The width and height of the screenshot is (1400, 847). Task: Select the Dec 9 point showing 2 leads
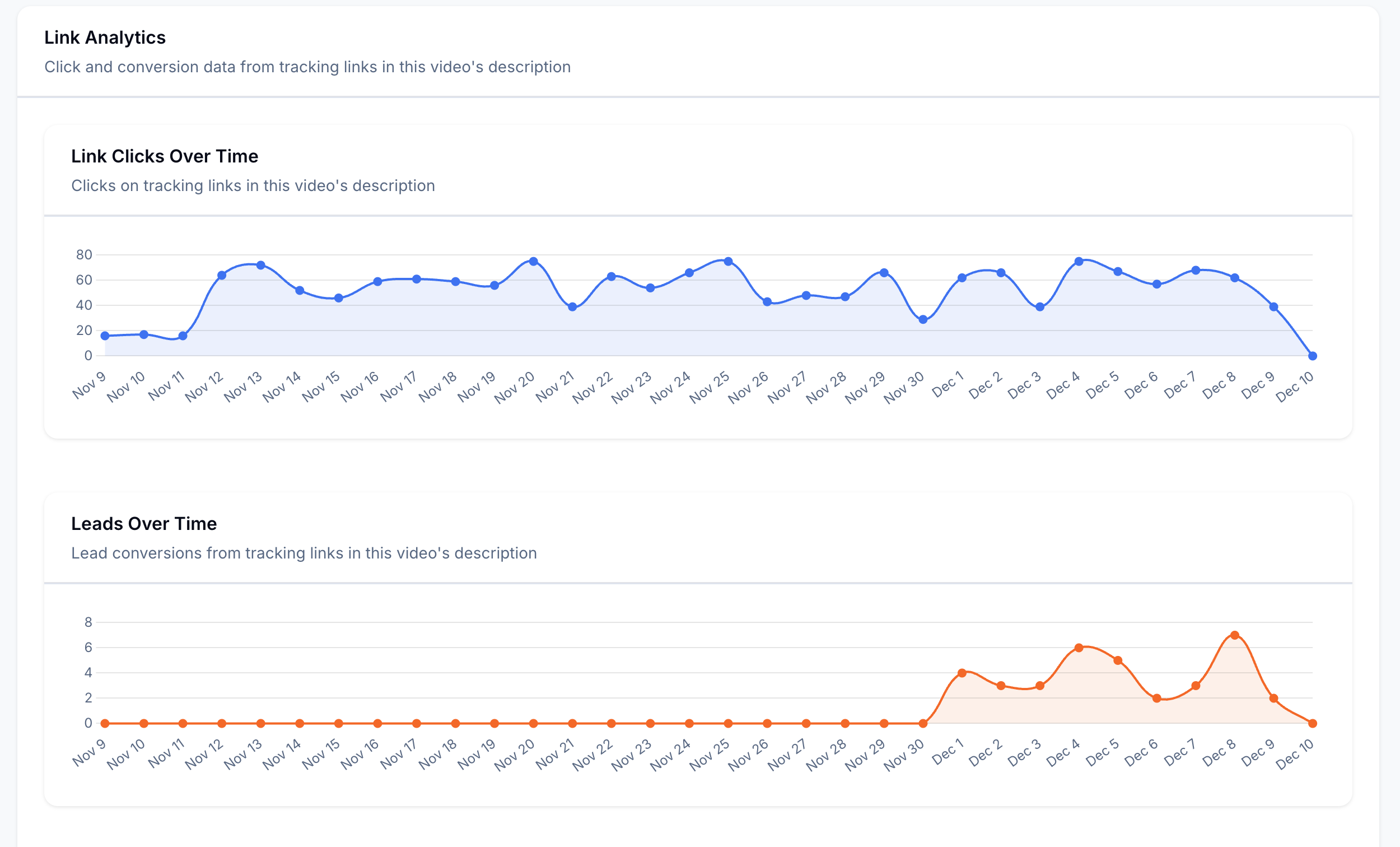pyautogui.click(x=1273, y=697)
